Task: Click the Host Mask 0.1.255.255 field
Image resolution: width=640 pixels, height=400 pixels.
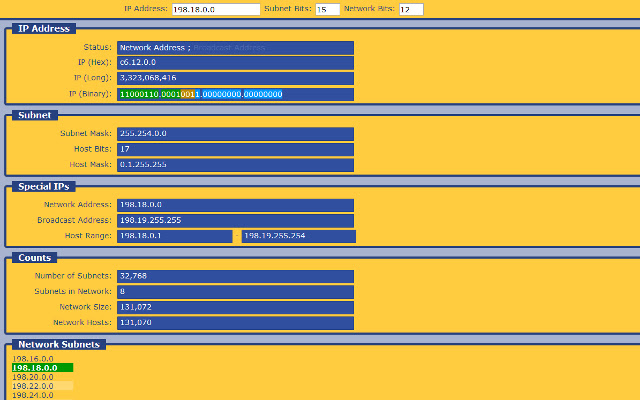Action: coord(235,165)
